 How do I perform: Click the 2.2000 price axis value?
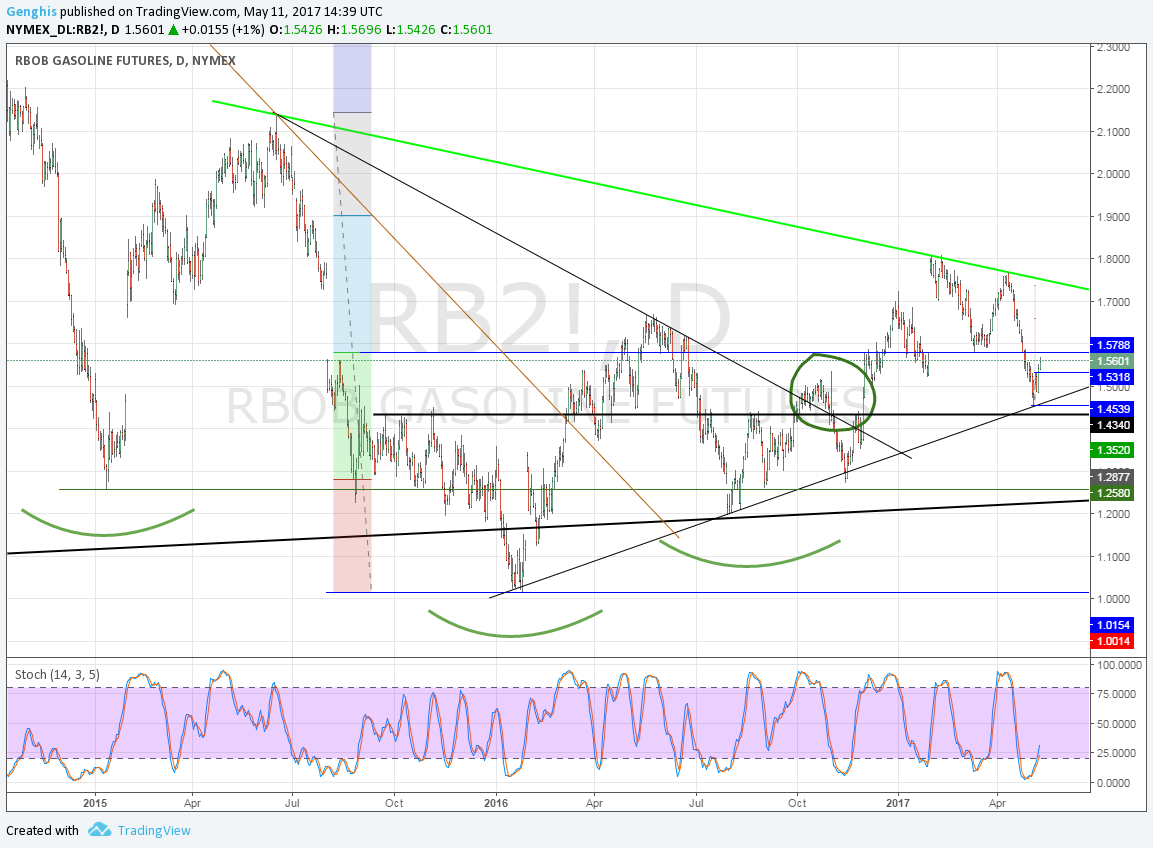coord(1113,89)
